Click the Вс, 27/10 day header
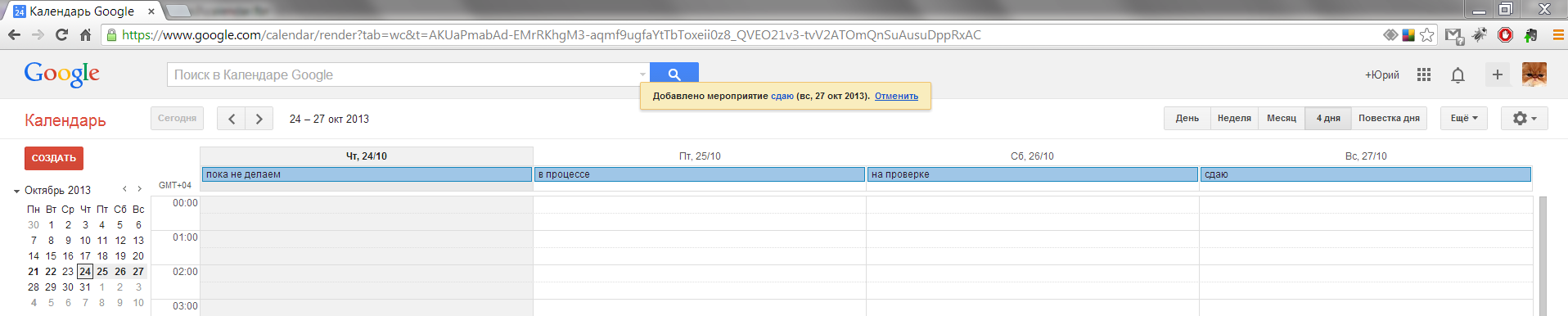 tap(1366, 156)
